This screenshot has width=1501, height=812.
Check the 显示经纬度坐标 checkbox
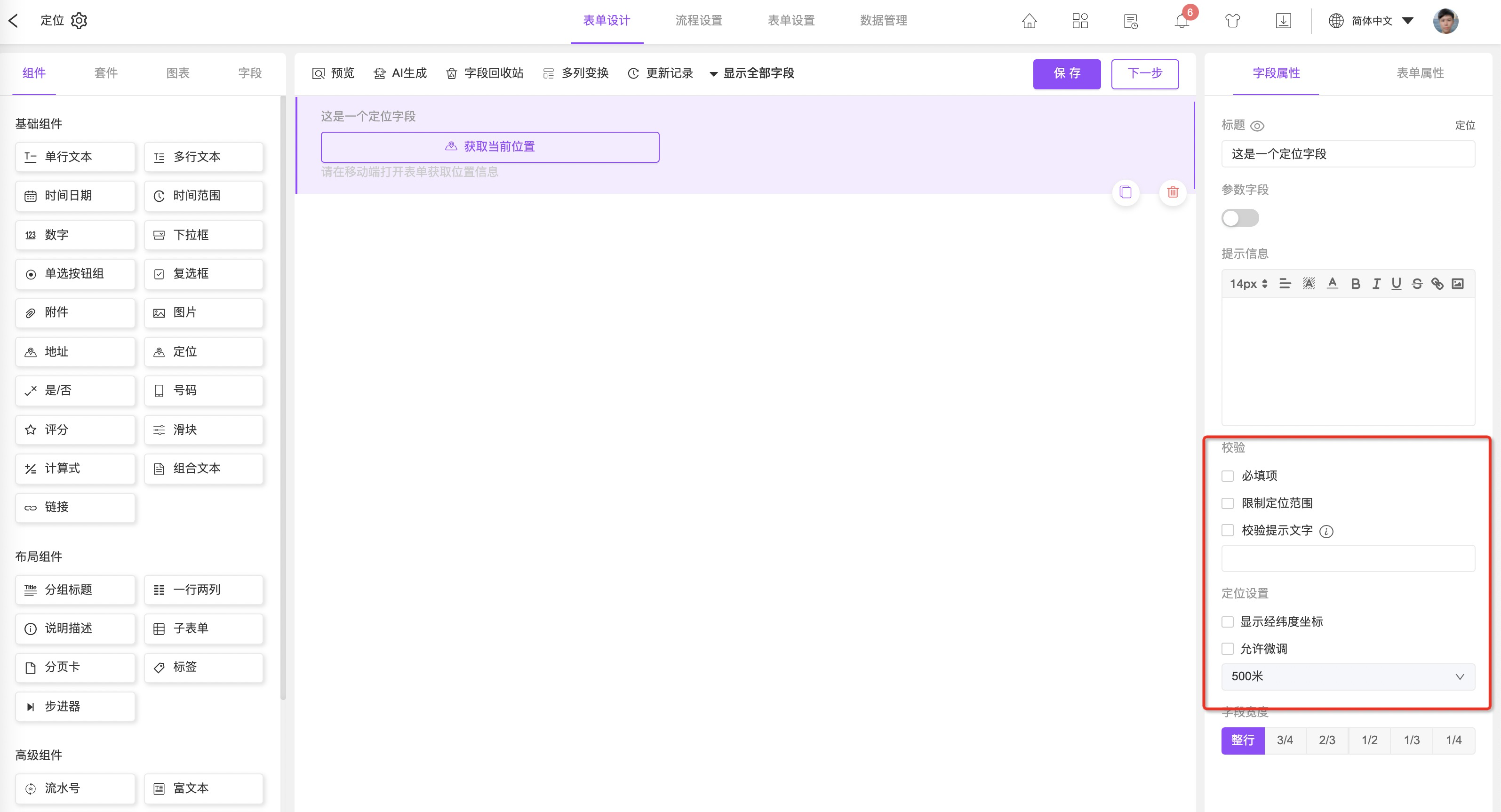click(1227, 622)
